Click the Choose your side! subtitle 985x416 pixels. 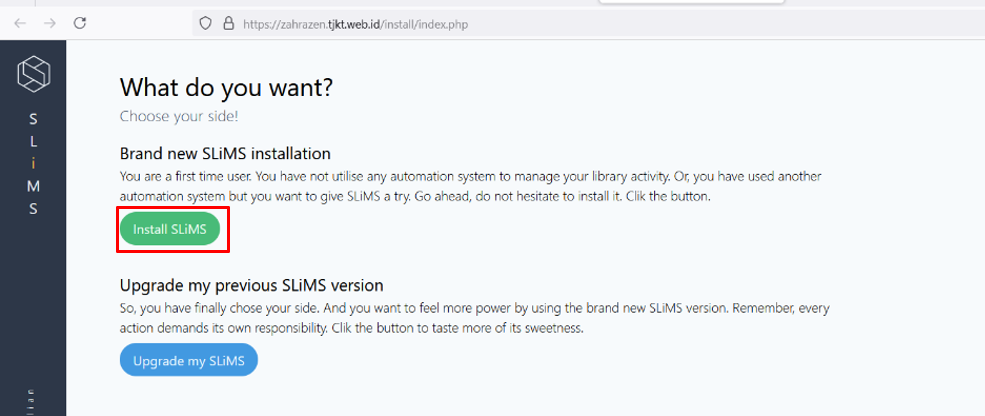(x=179, y=116)
